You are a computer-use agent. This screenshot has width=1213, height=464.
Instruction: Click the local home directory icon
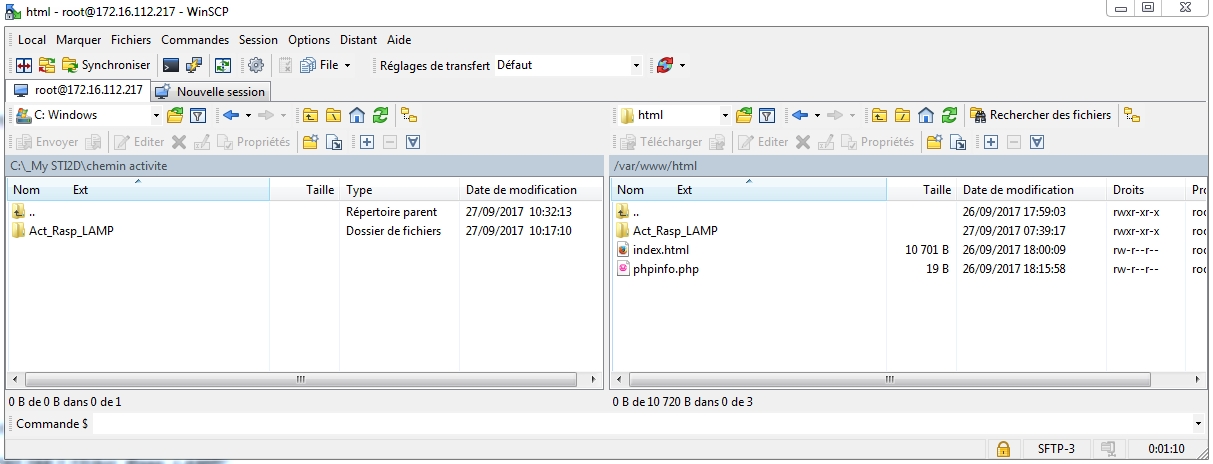click(x=357, y=115)
